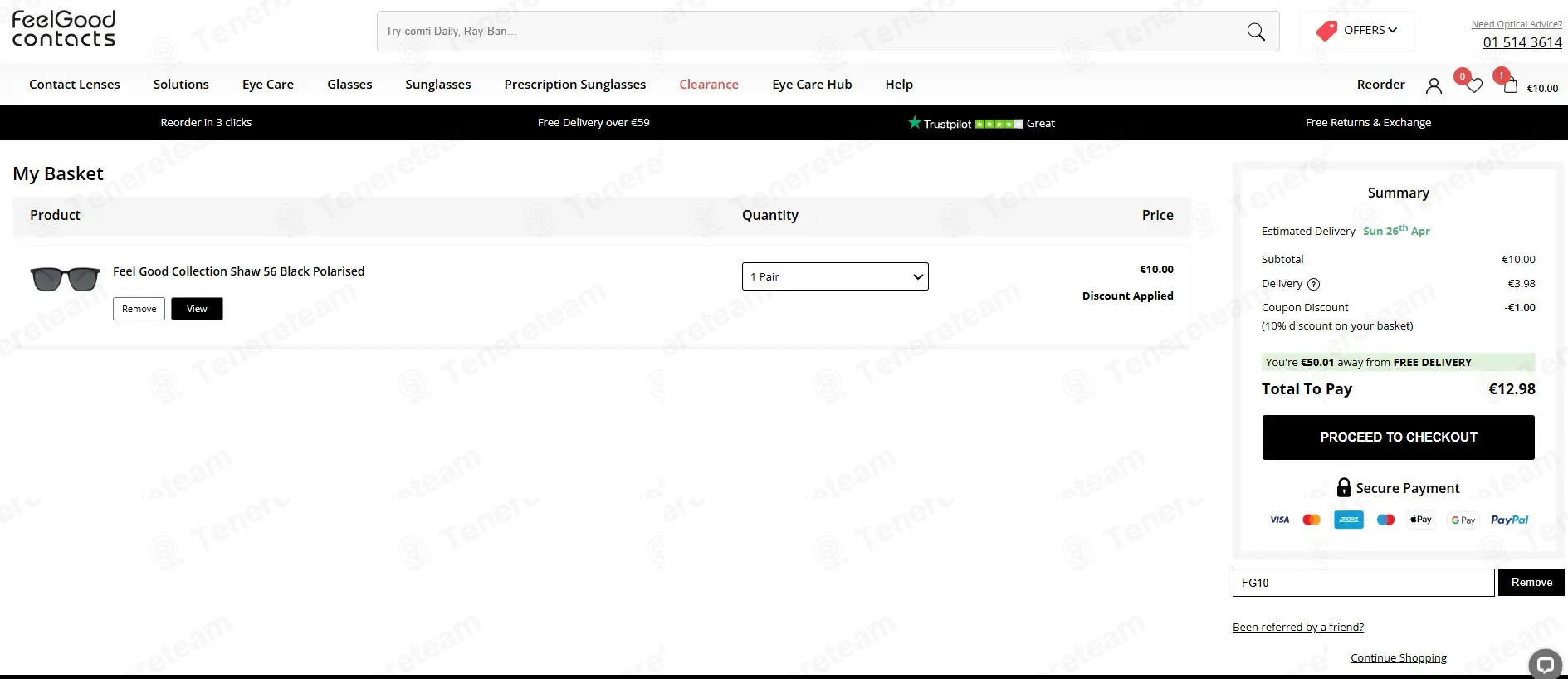Open the quantity dropdown showing 1 Pair
This screenshot has width=1568, height=679.
tap(835, 276)
